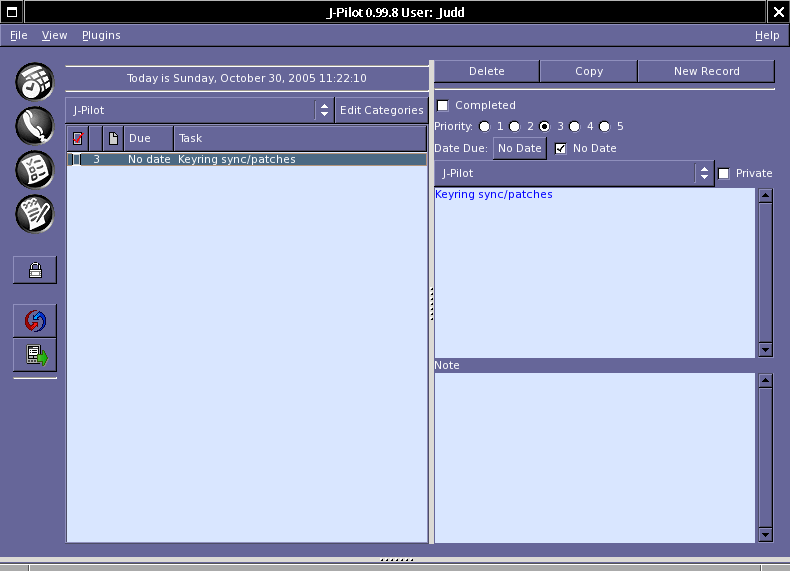This screenshot has height=571, width=790.
Task: Click the Delete button
Action: [x=487, y=72]
